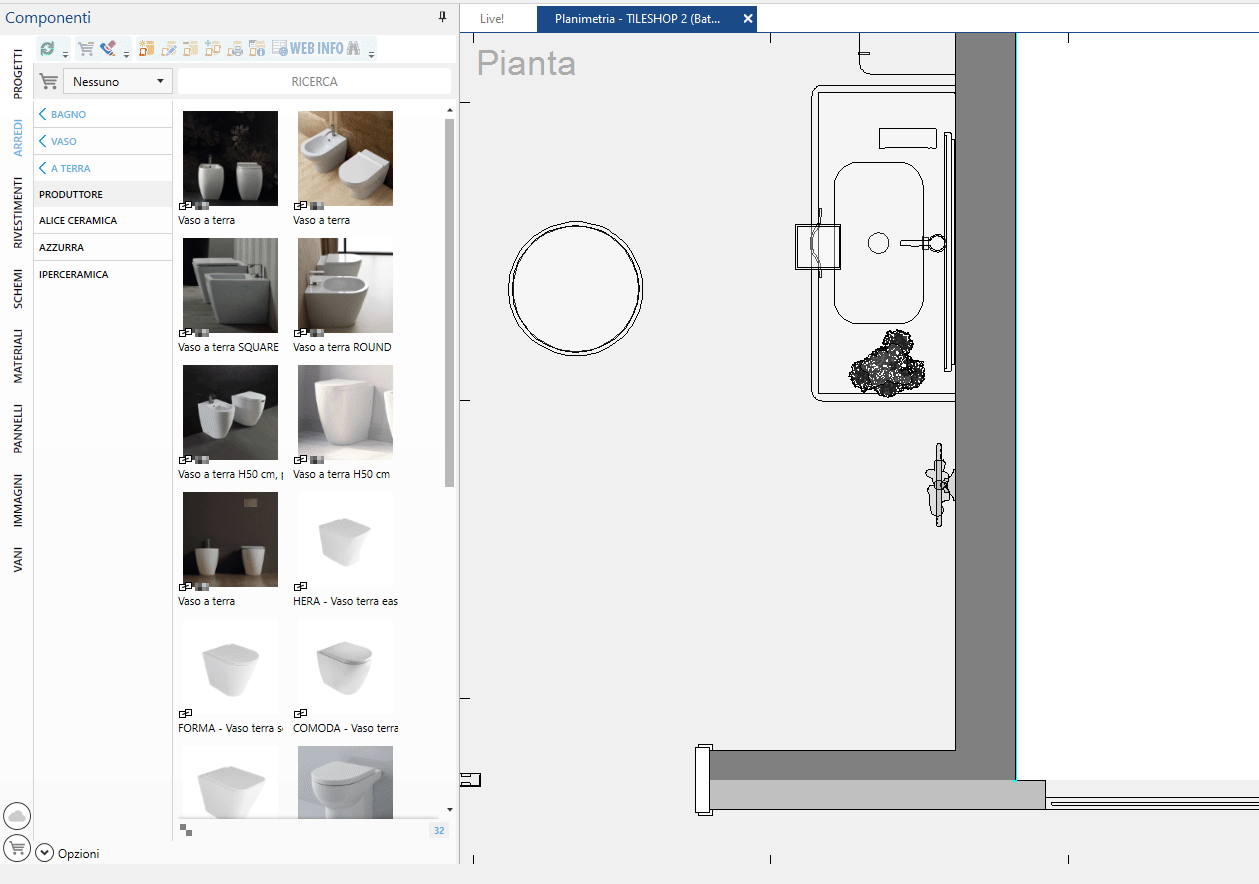Open the dropdown arrow after the refresh icon

pyautogui.click(x=65, y=54)
